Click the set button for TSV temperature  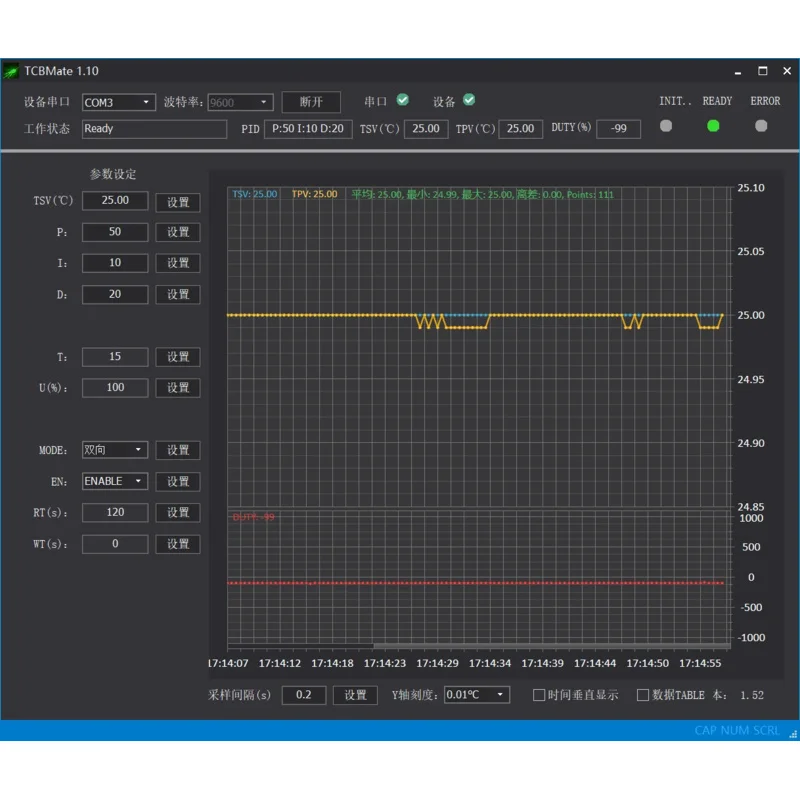pos(178,202)
